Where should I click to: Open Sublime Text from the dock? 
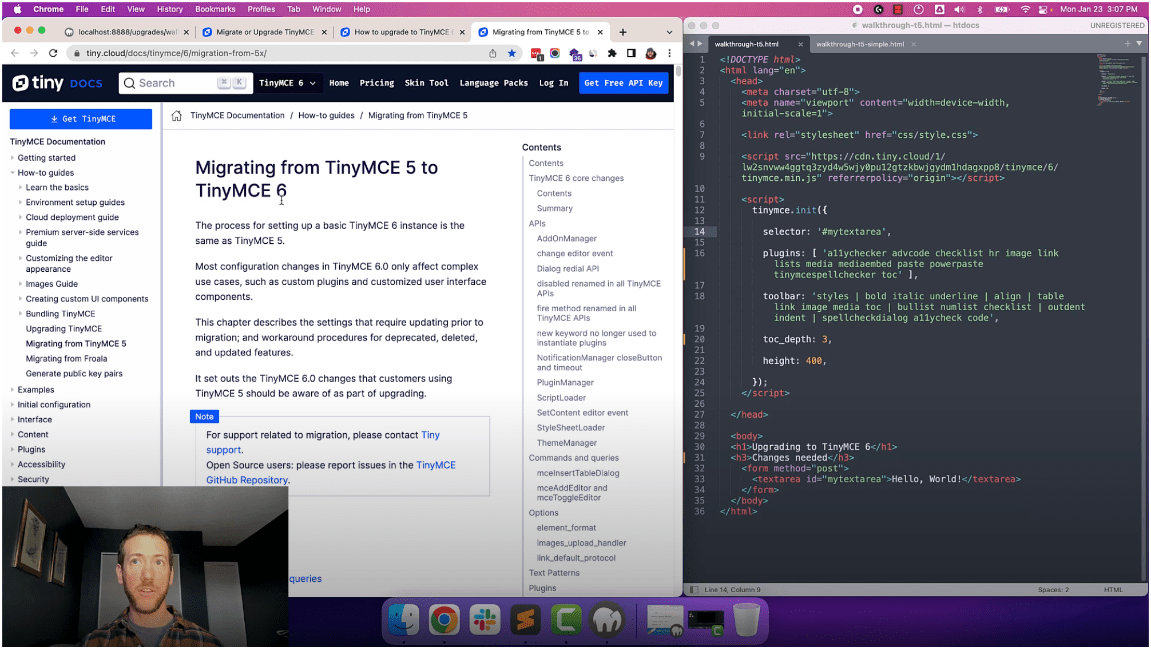pos(525,620)
